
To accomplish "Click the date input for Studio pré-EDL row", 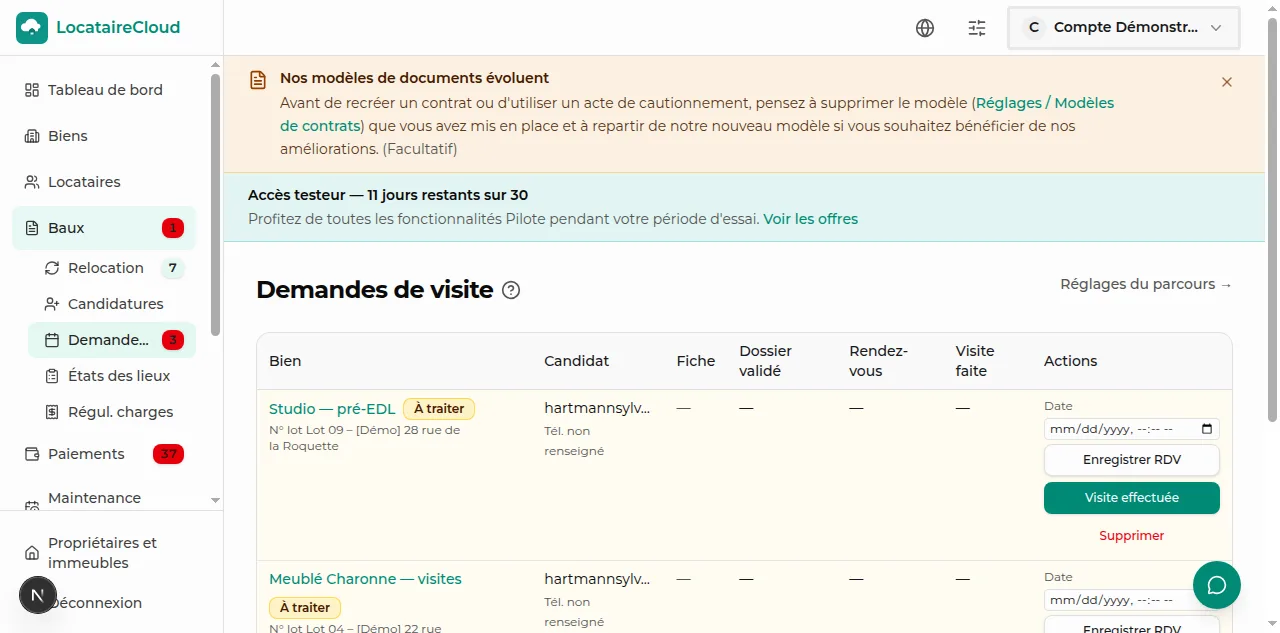I will (1131, 429).
